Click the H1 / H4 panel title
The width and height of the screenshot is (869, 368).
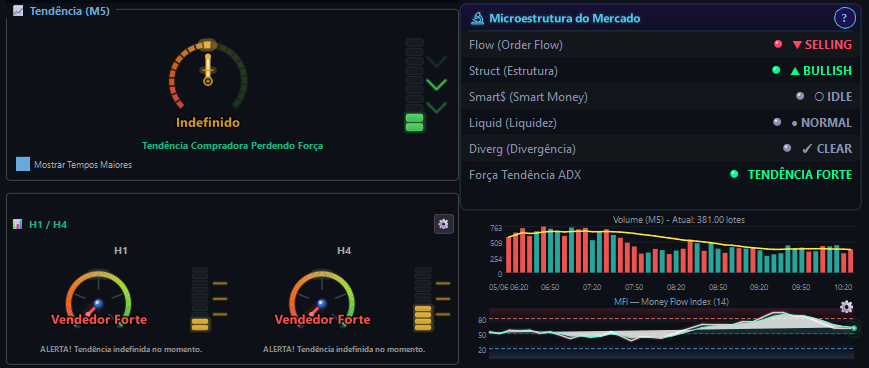click(x=48, y=224)
